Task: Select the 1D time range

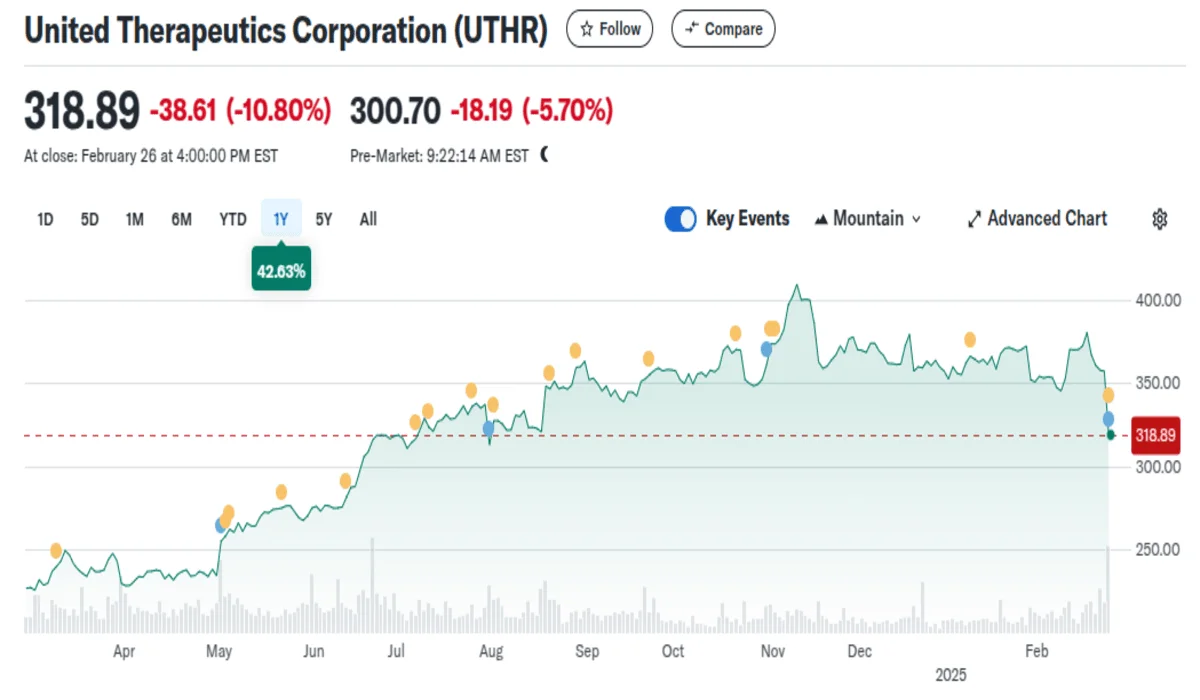Action: coord(45,219)
